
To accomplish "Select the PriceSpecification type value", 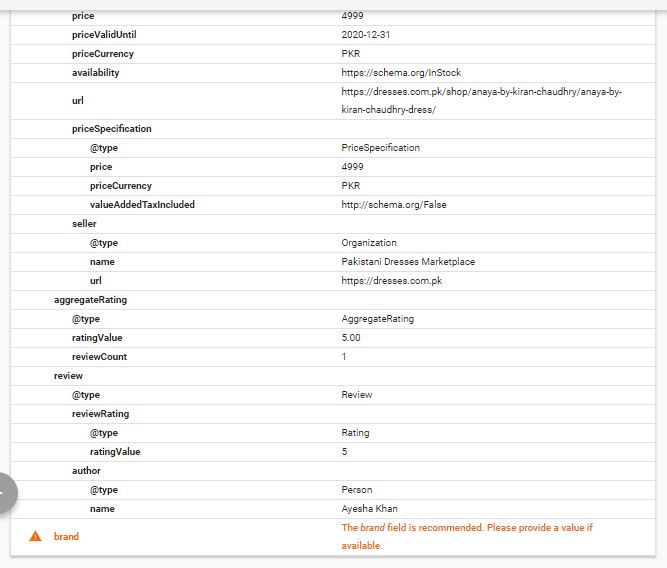I will [x=380, y=148].
